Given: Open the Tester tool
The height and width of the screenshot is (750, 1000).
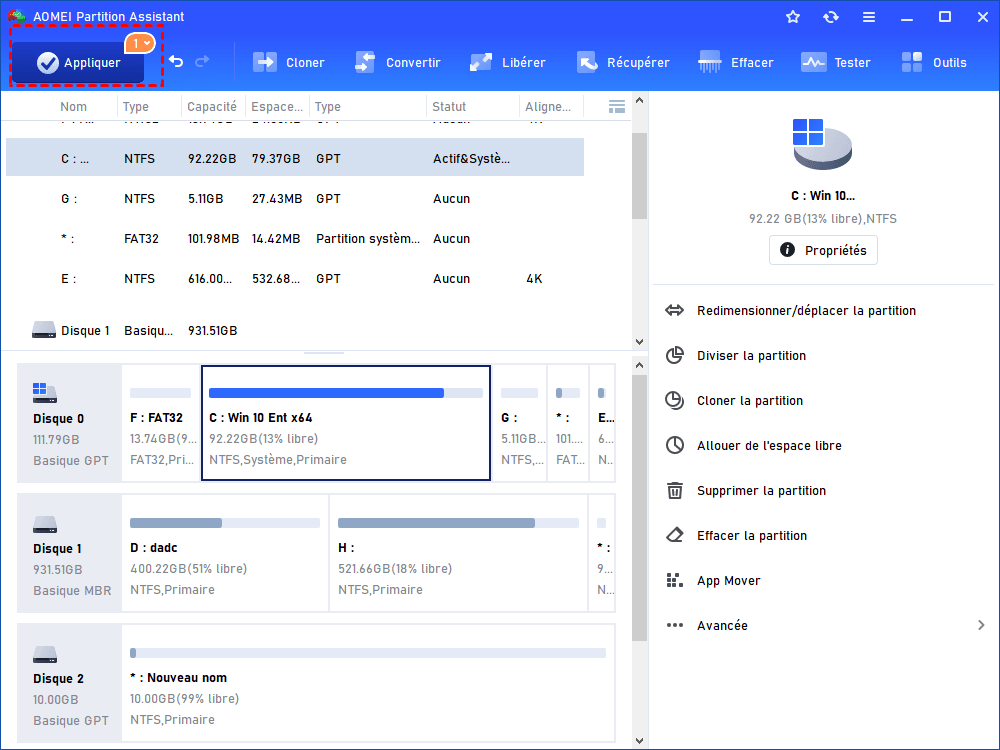Looking at the screenshot, I should pyautogui.click(x=836, y=63).
